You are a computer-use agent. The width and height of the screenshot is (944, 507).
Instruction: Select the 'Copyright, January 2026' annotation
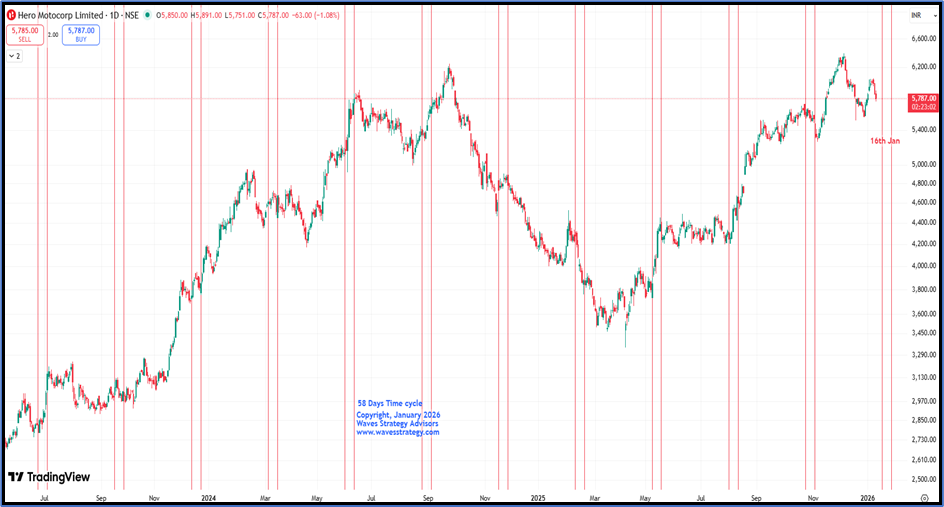pos(398,415)
